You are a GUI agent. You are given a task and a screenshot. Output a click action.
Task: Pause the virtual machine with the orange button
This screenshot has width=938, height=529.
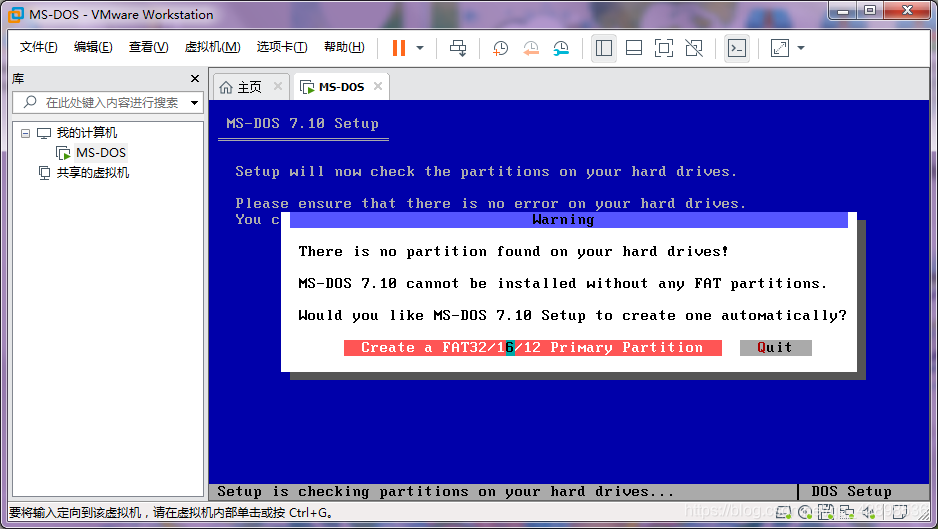(399, 48)
